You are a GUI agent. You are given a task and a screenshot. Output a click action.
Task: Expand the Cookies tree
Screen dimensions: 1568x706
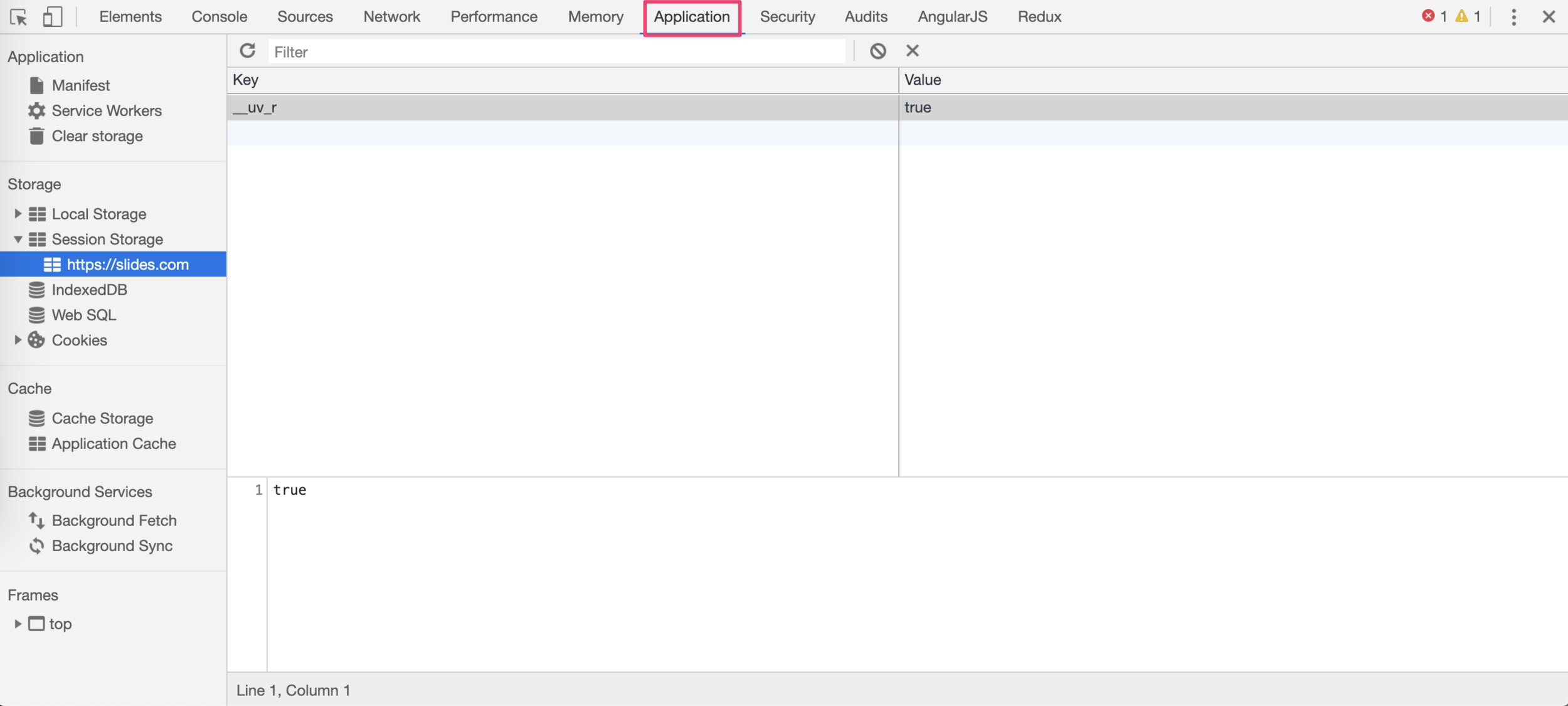click(x=18, y=340)
